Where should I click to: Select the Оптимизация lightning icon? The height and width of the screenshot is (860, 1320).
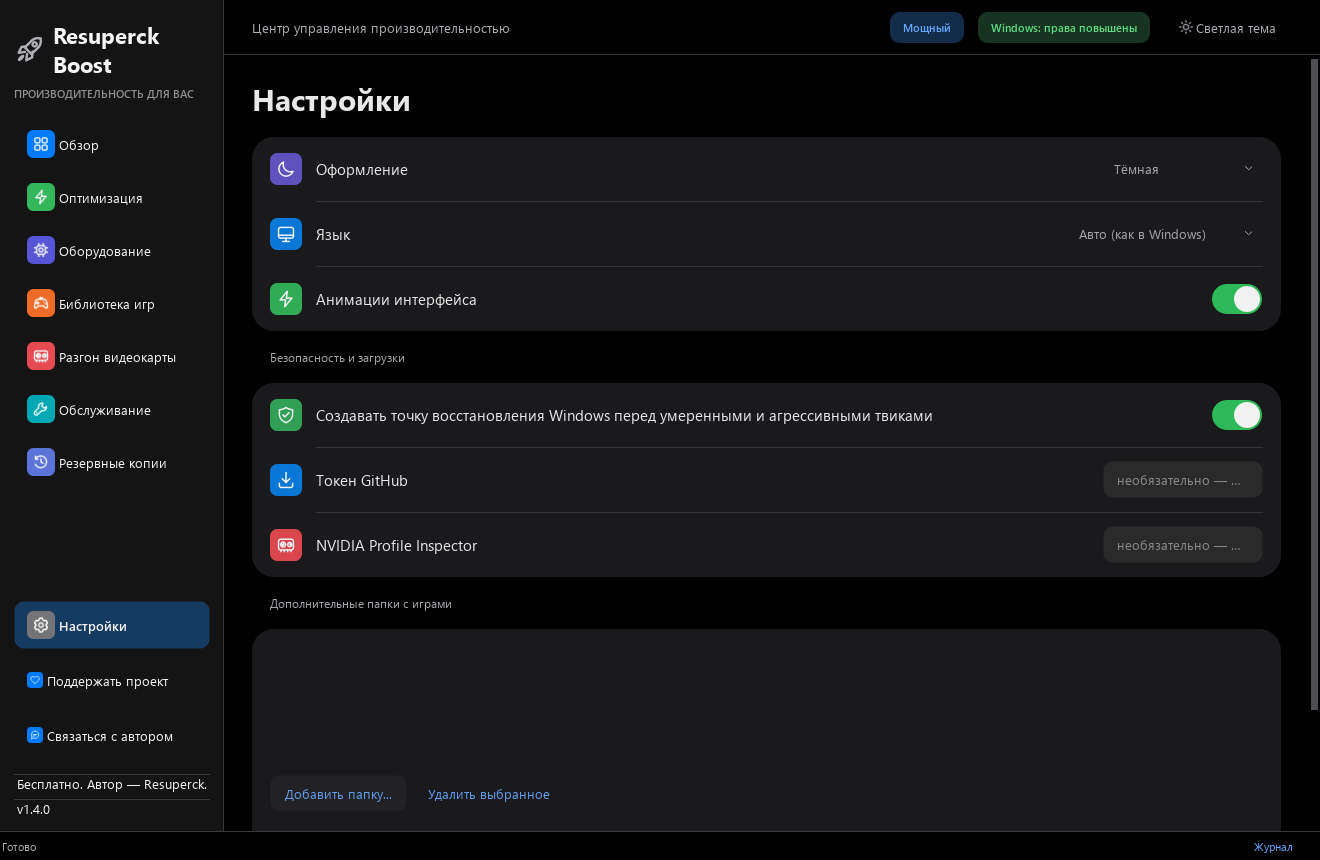pyautogui.click(x=41, y=198)
